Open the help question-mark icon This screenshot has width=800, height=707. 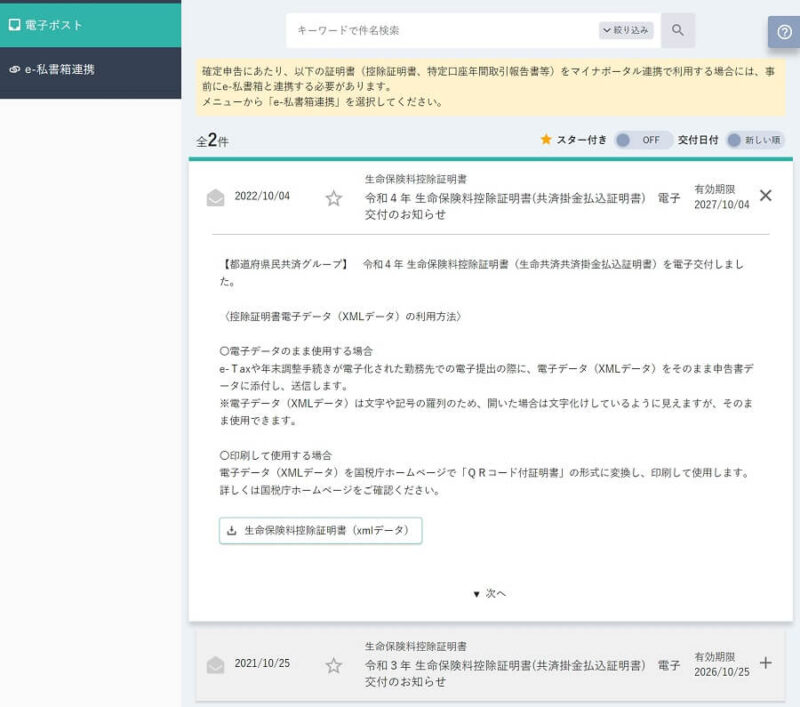coord(784,32)
